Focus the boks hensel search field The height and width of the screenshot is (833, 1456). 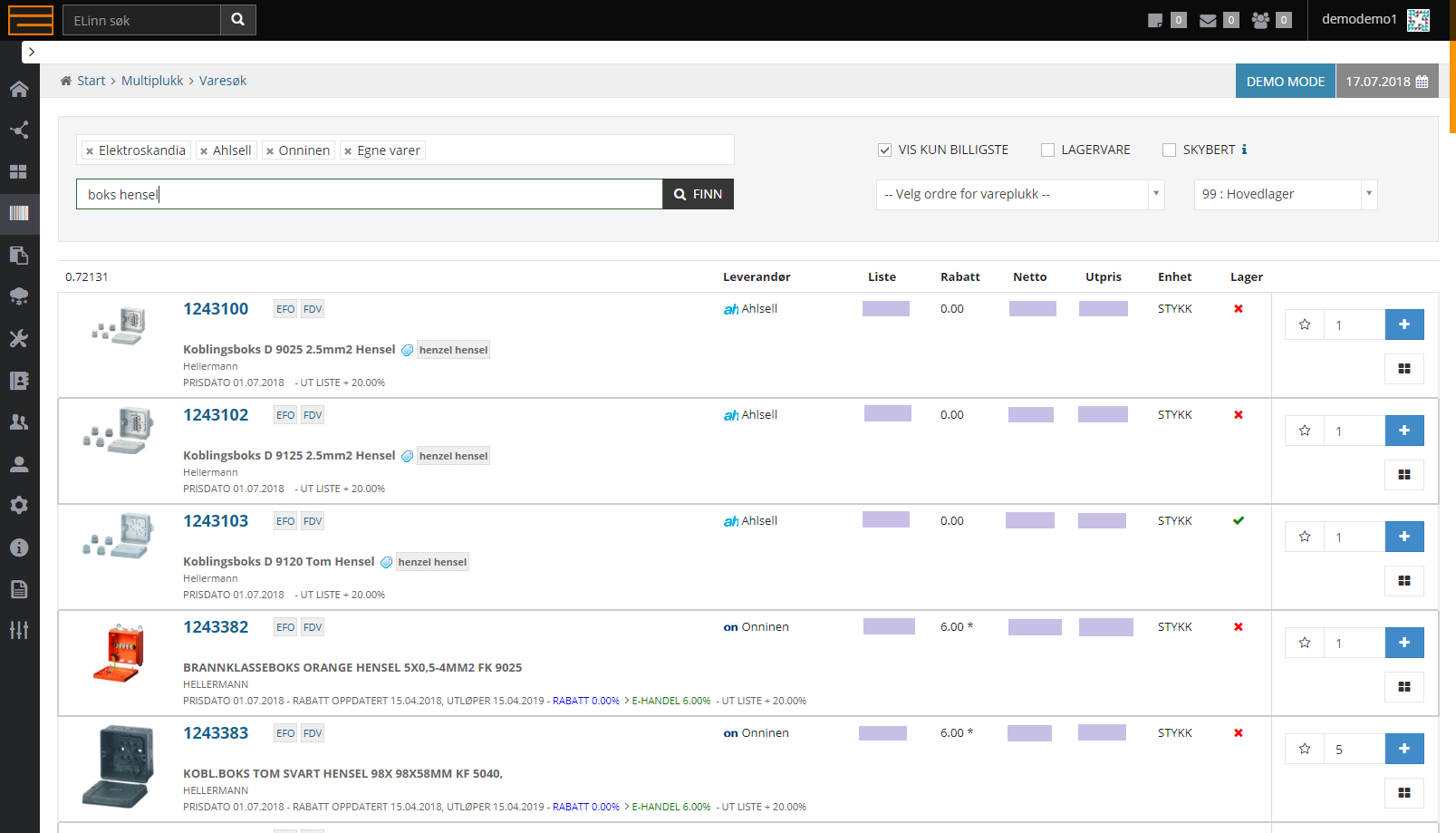click(370, 194)
